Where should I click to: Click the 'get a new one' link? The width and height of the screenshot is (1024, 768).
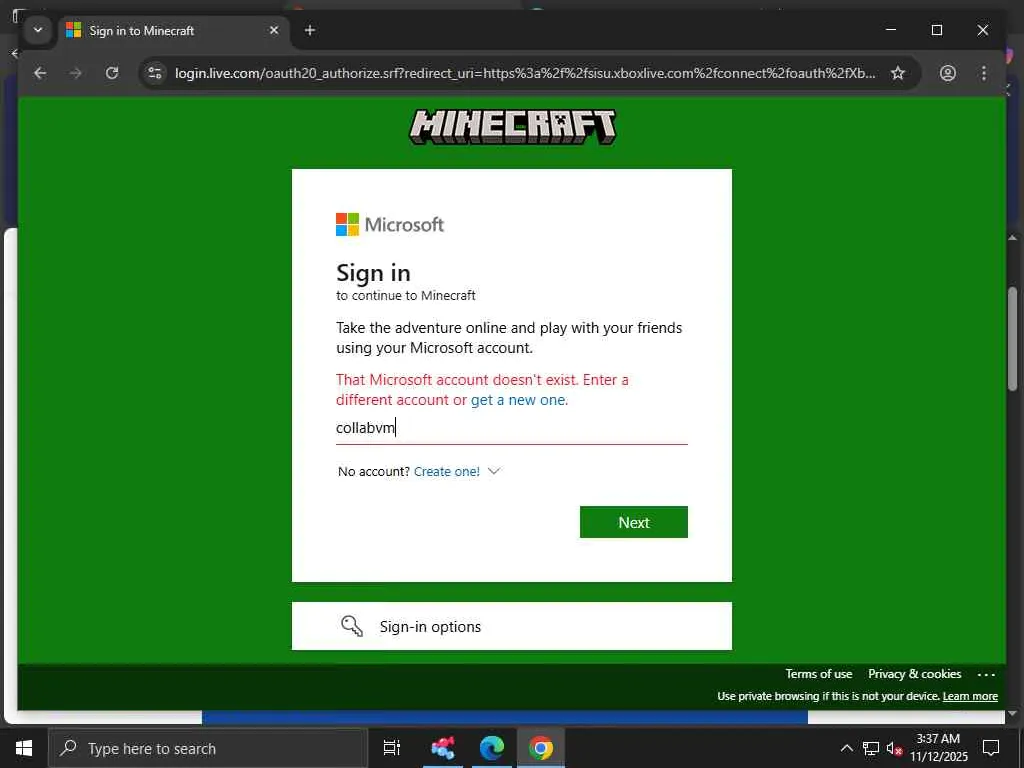point(519,400)
